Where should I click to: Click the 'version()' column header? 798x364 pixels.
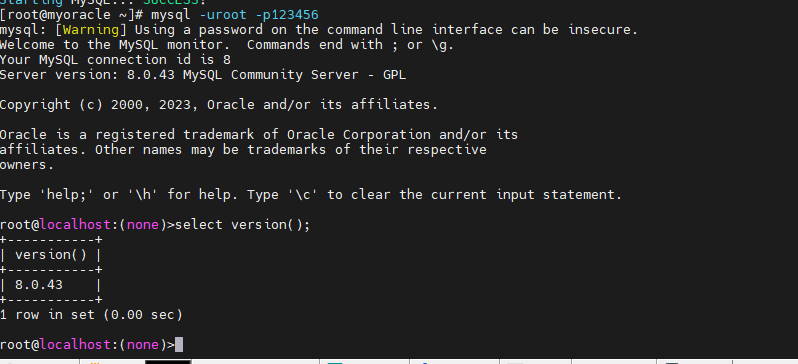point(50,255)
